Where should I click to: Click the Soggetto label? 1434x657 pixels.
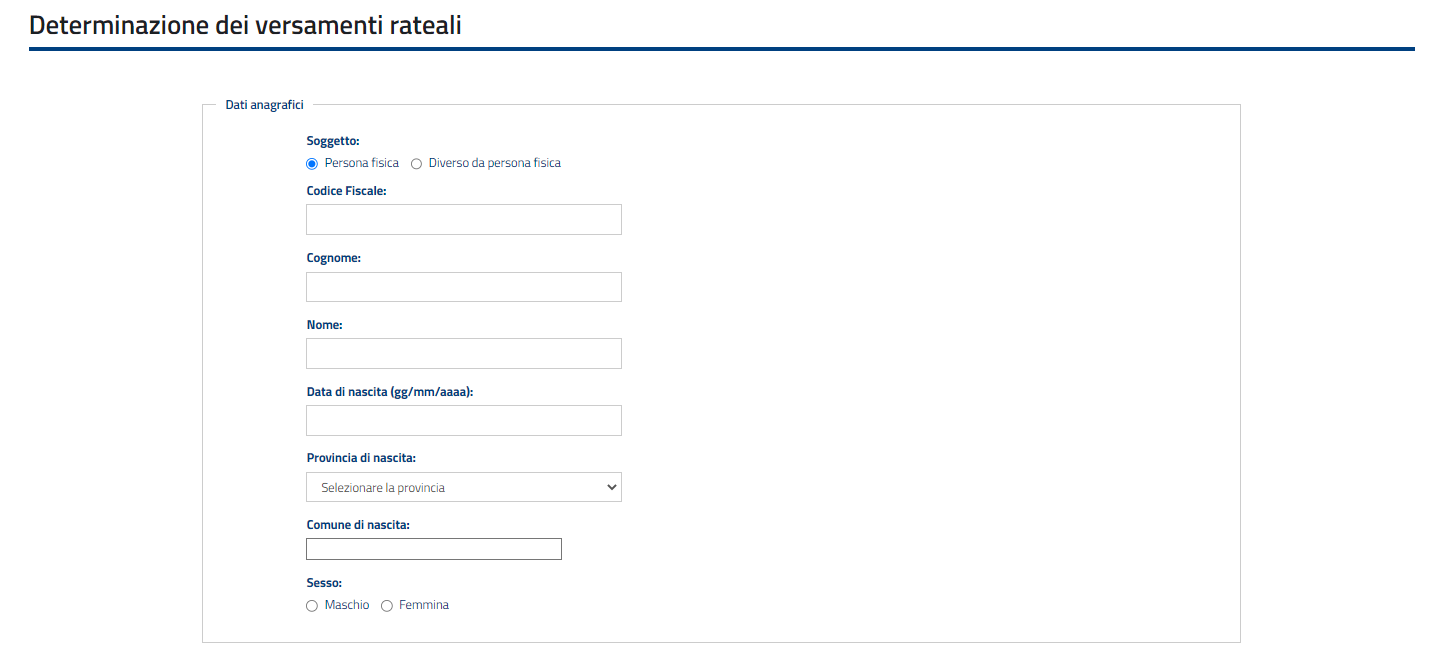[x=333, y=141]
